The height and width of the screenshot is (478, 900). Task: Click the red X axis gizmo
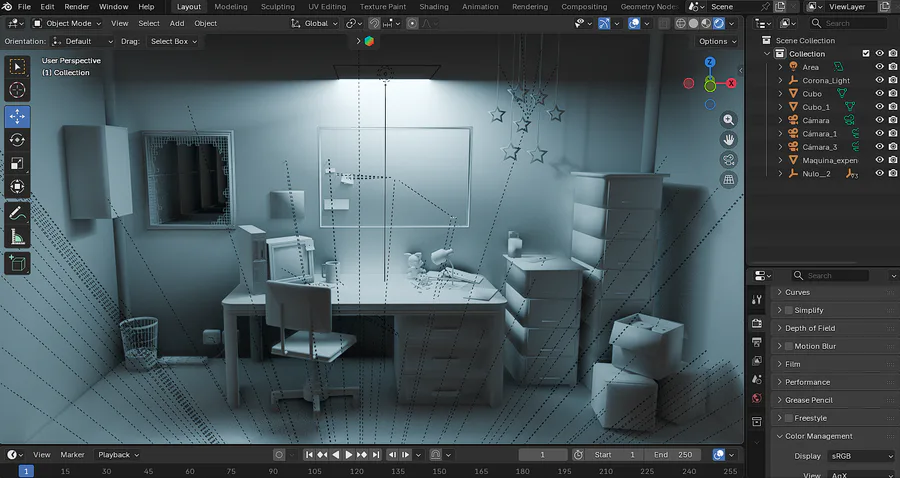(731, 83)
